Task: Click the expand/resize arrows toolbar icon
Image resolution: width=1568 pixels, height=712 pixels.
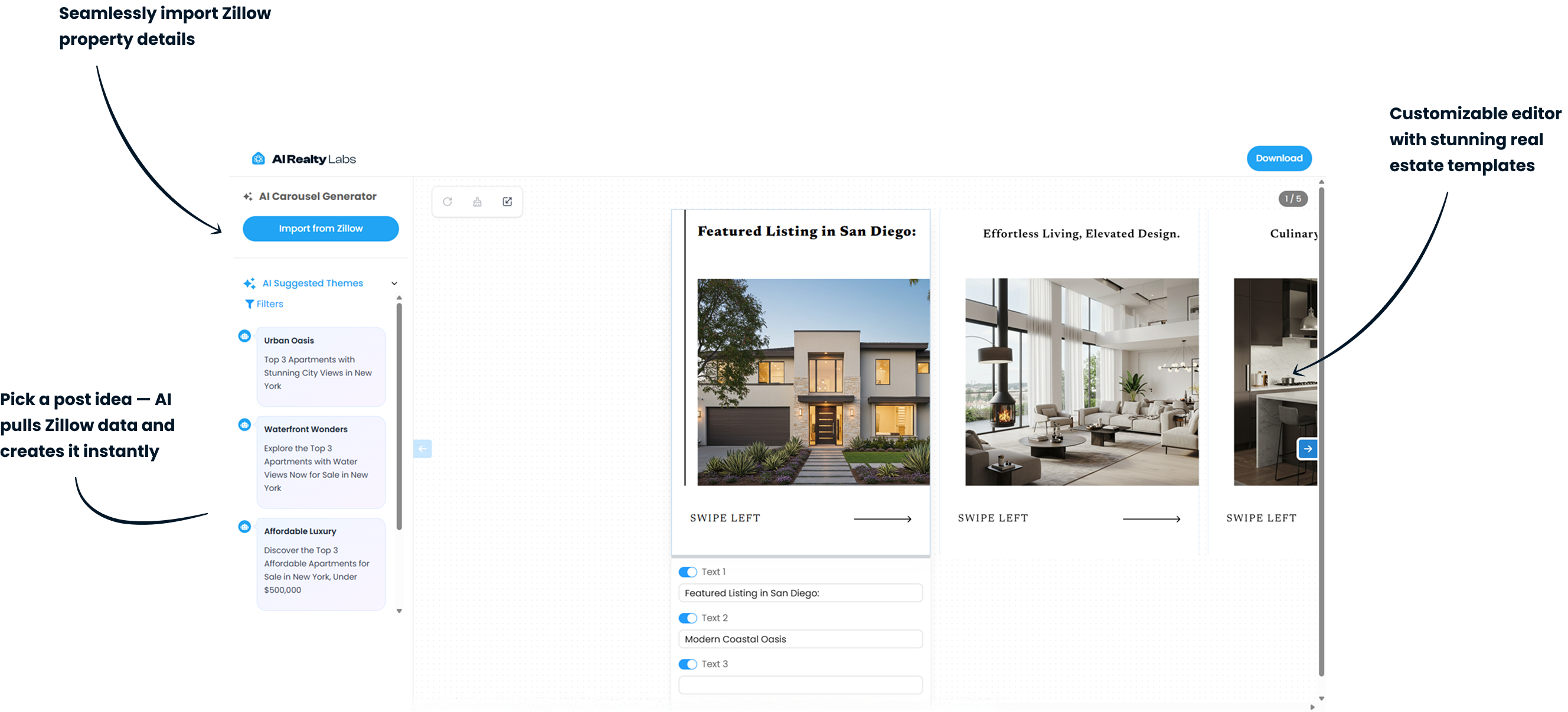Action: 507,201
